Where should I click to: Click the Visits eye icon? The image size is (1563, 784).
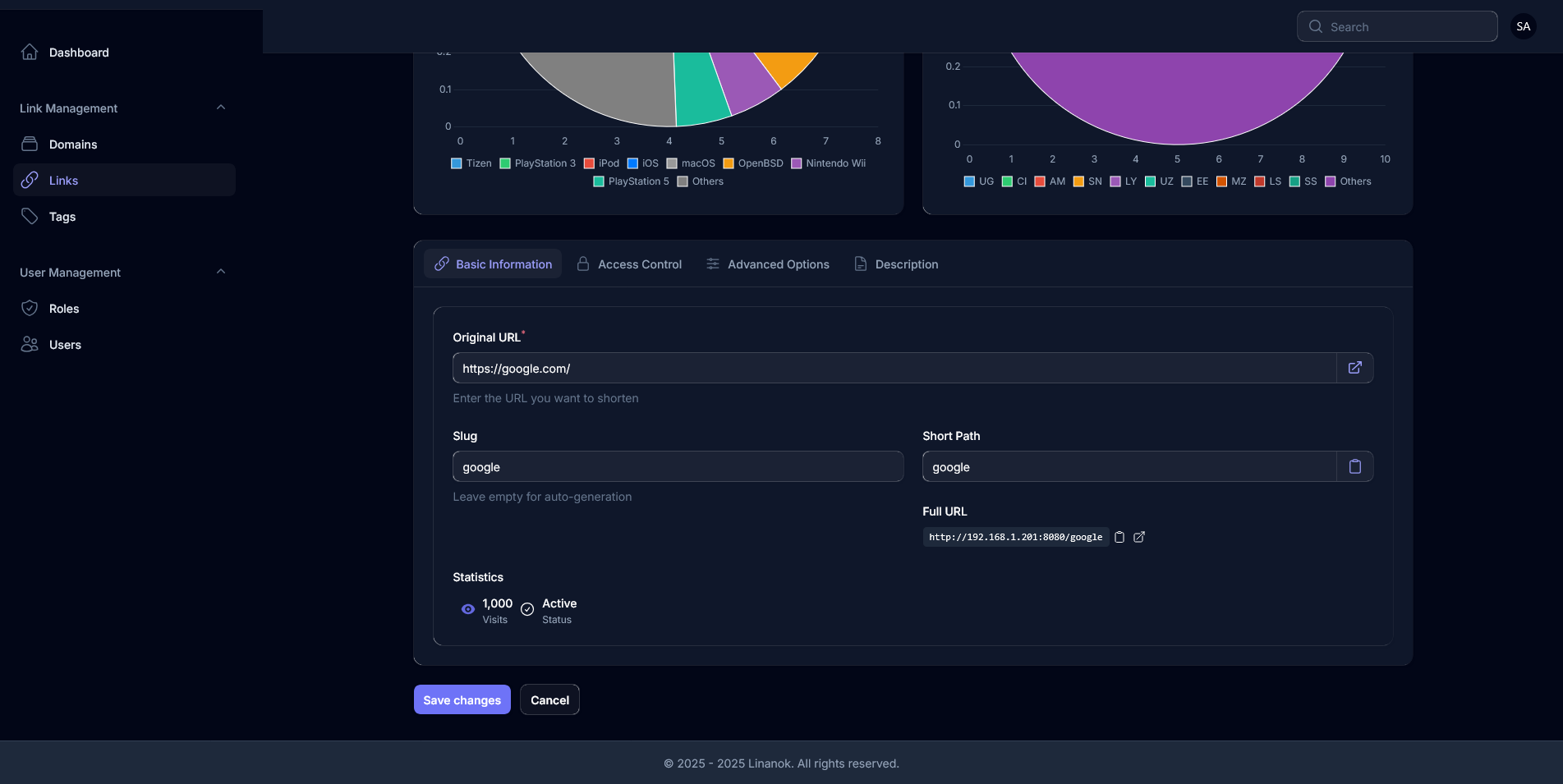(468, 609)
